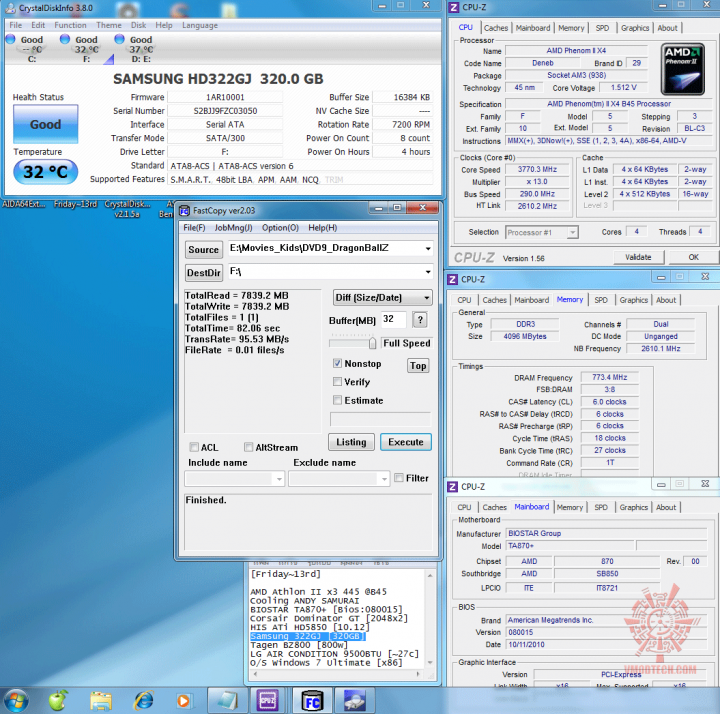Viewport: 720px width, 714px height.
Task: Switch to Caches tab in top CPU-Z window
Action: (496, 28)
